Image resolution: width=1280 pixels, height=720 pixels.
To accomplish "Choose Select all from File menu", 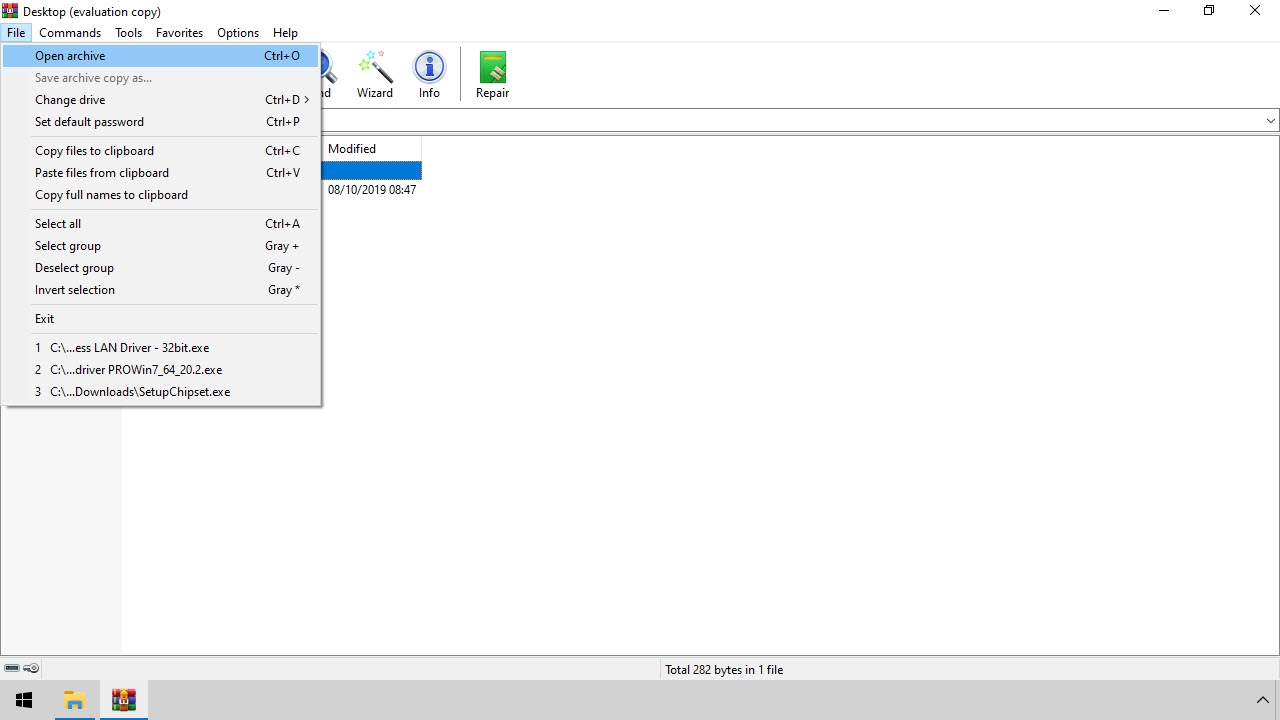I will tap(161, 224).
